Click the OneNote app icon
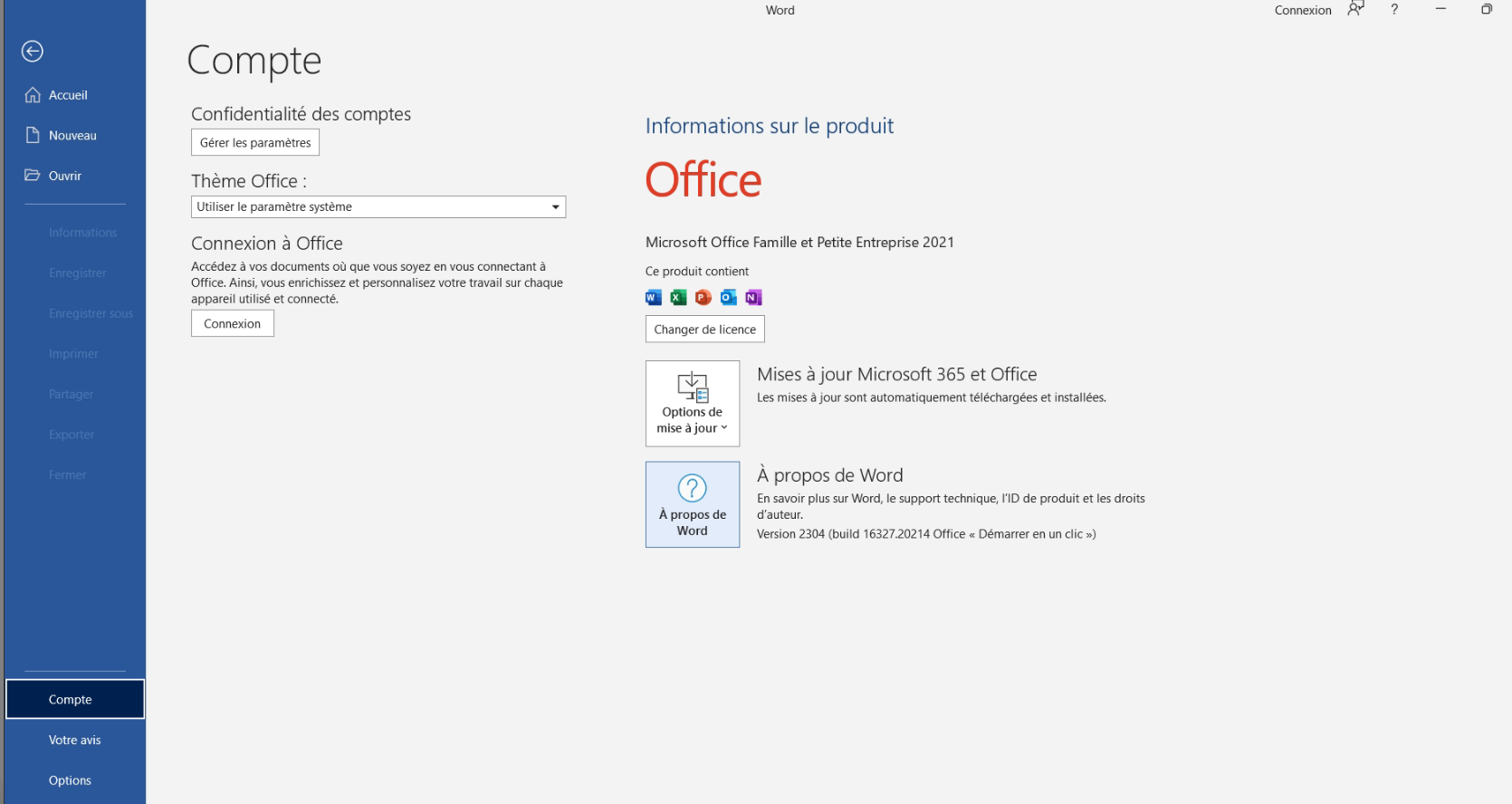Image resolution: width=1512 pixels, height=804 pixels. coord(753,298)
